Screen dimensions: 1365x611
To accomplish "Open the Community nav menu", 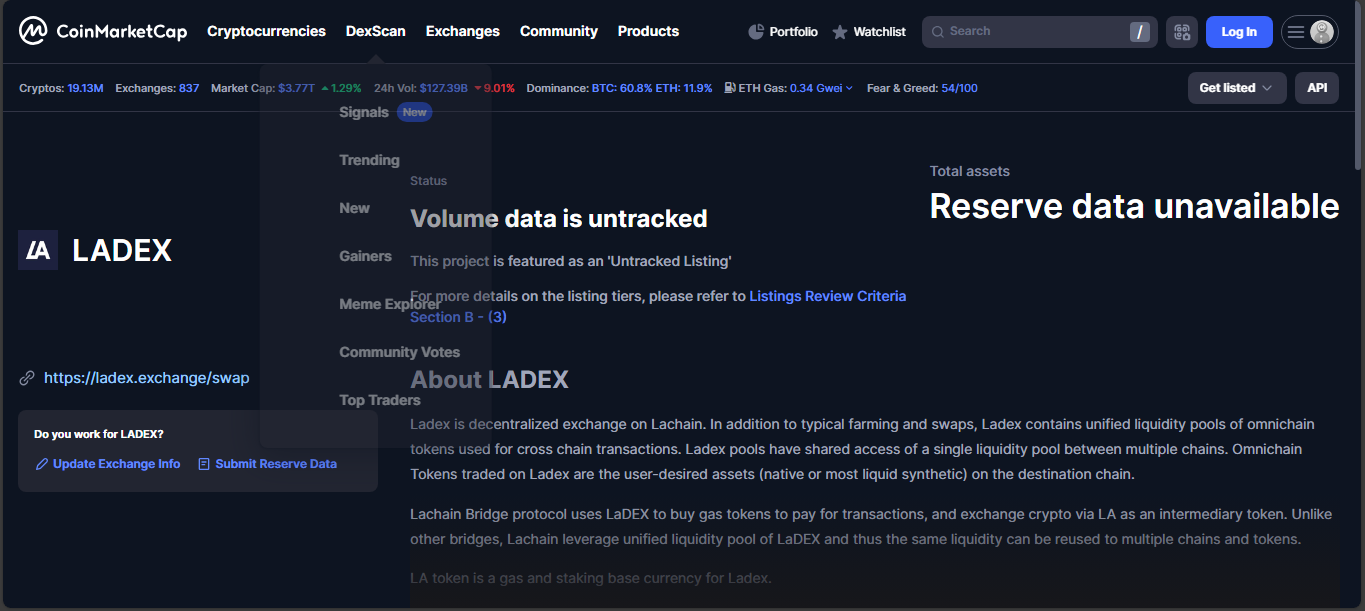I will point(559,31).
